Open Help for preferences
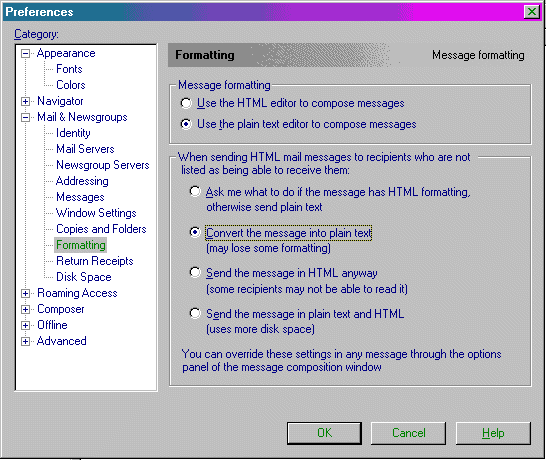This screenshot has height=460, width=546. click(x=493, y=433)
